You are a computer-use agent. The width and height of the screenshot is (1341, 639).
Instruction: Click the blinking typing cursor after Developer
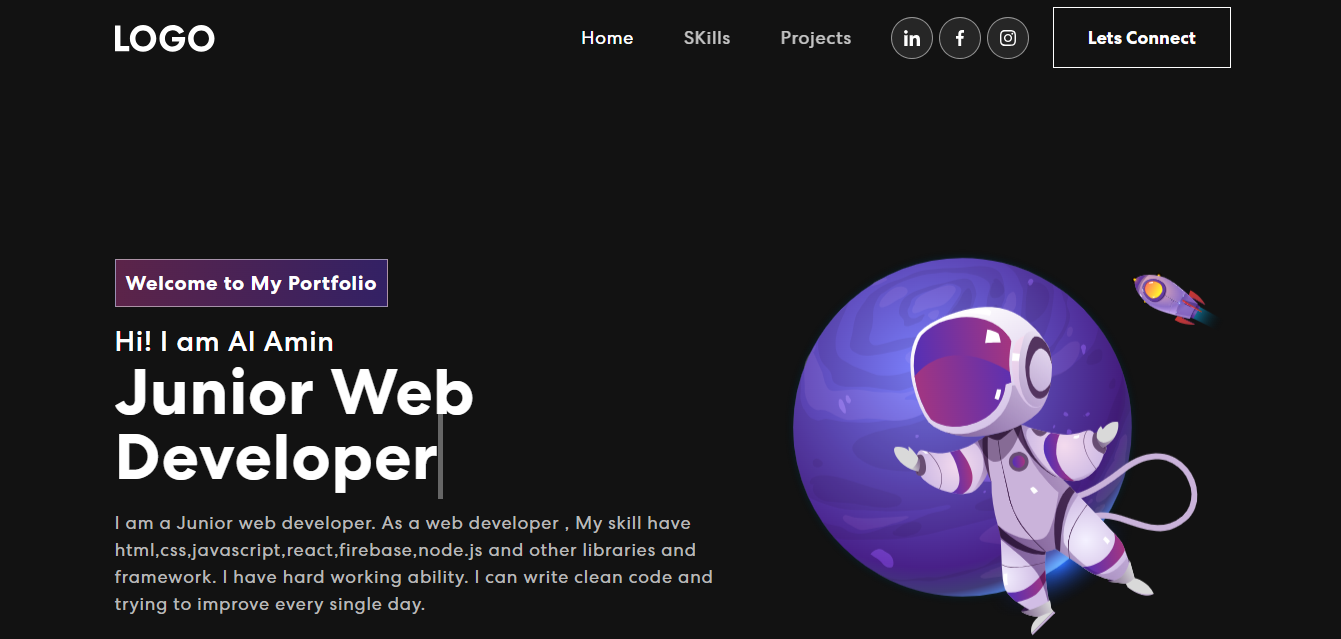coord(440,456)
